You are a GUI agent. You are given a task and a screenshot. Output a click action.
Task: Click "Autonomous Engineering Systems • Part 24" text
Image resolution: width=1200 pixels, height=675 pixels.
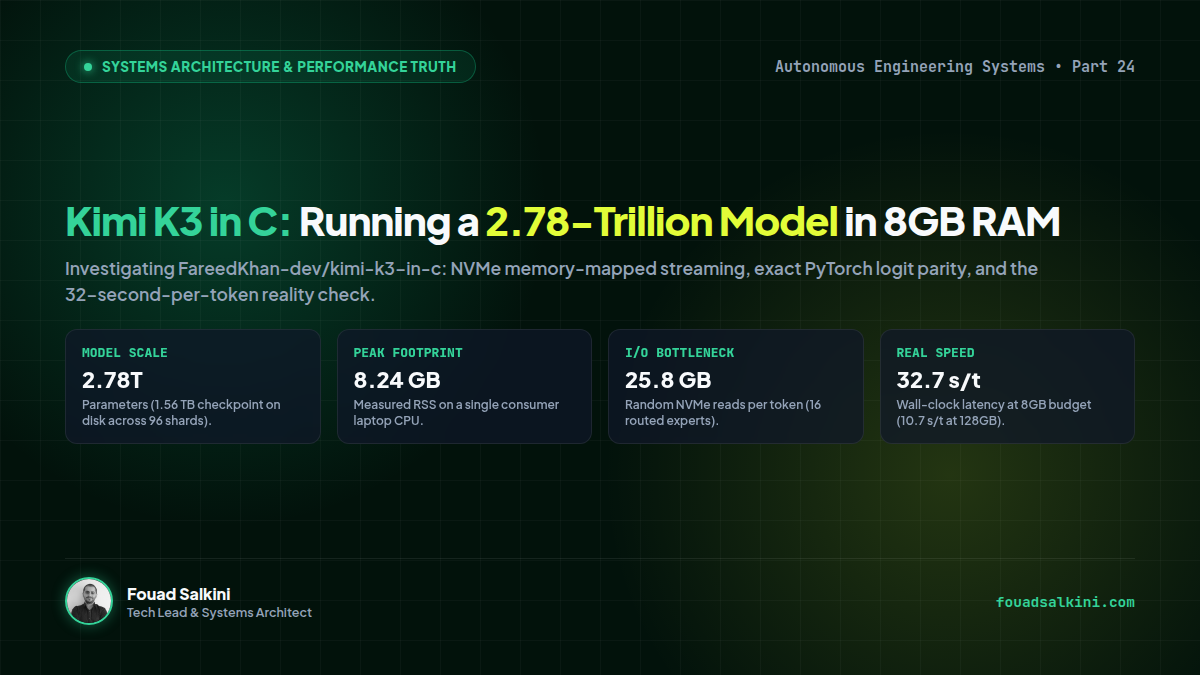coord(955,67)
